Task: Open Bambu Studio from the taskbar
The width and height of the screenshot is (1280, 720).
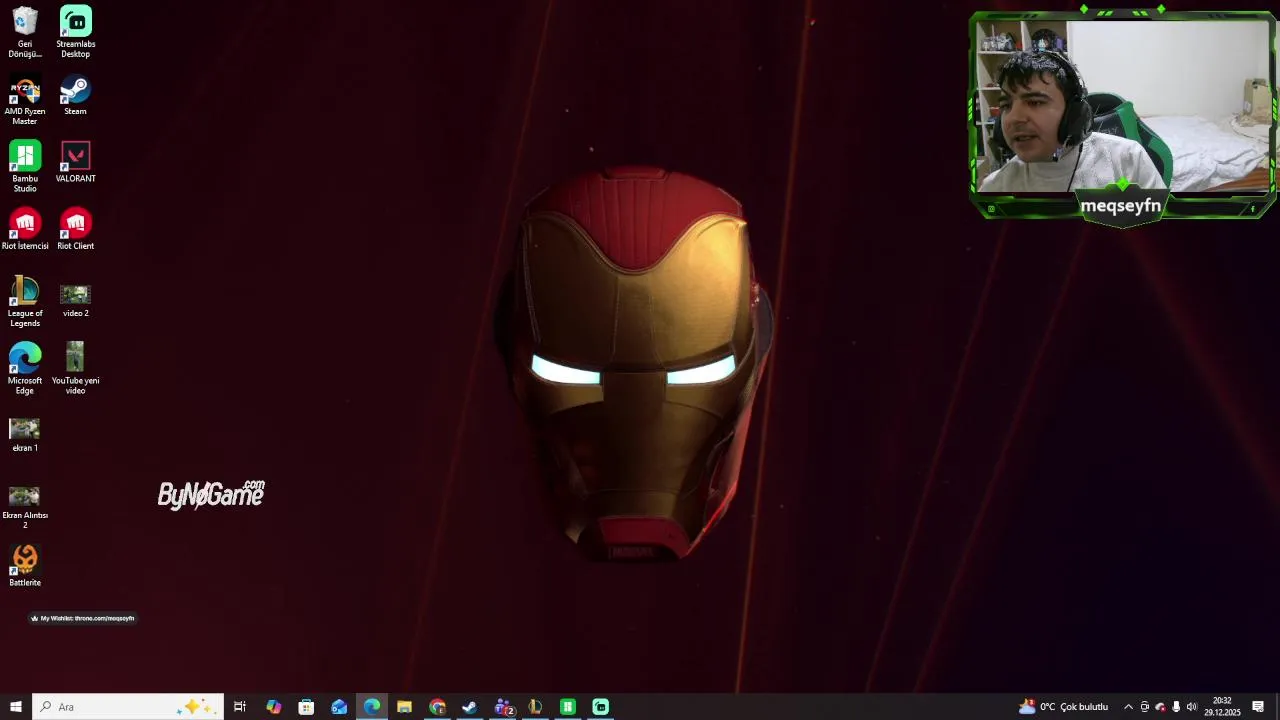Action: [x=567, y=707]
